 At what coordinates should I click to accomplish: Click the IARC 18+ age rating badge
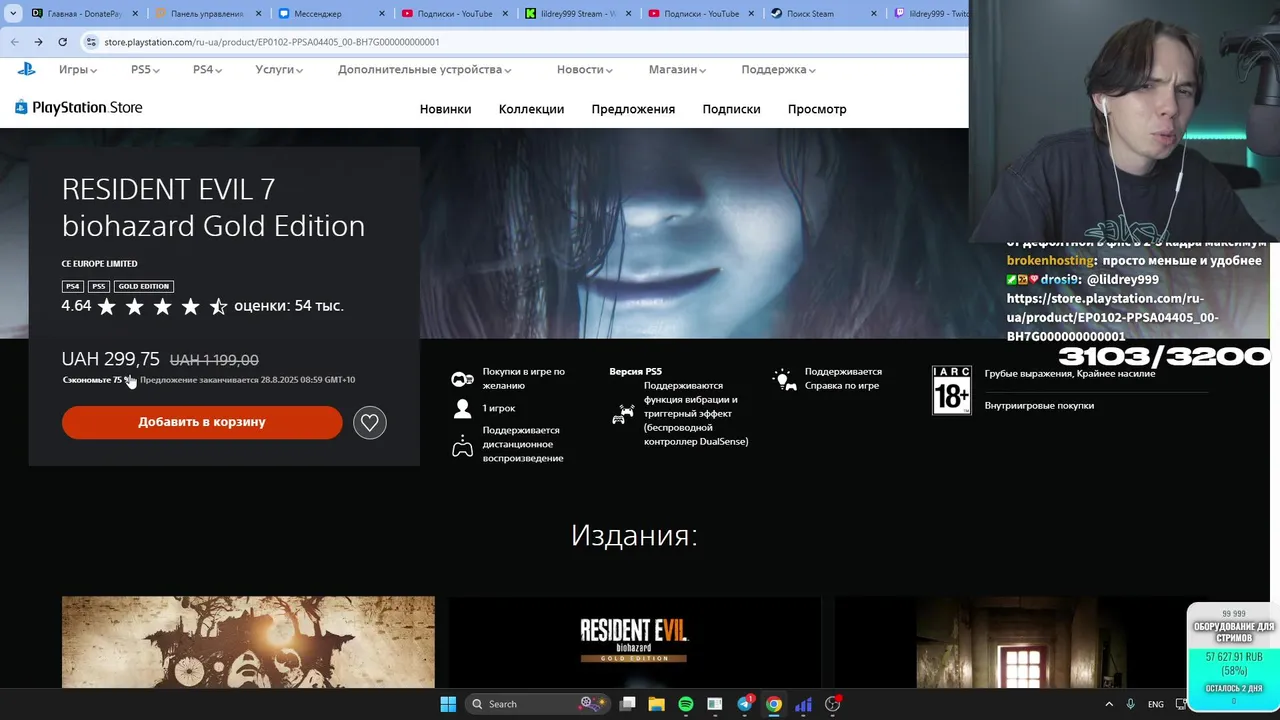point(951,390)
